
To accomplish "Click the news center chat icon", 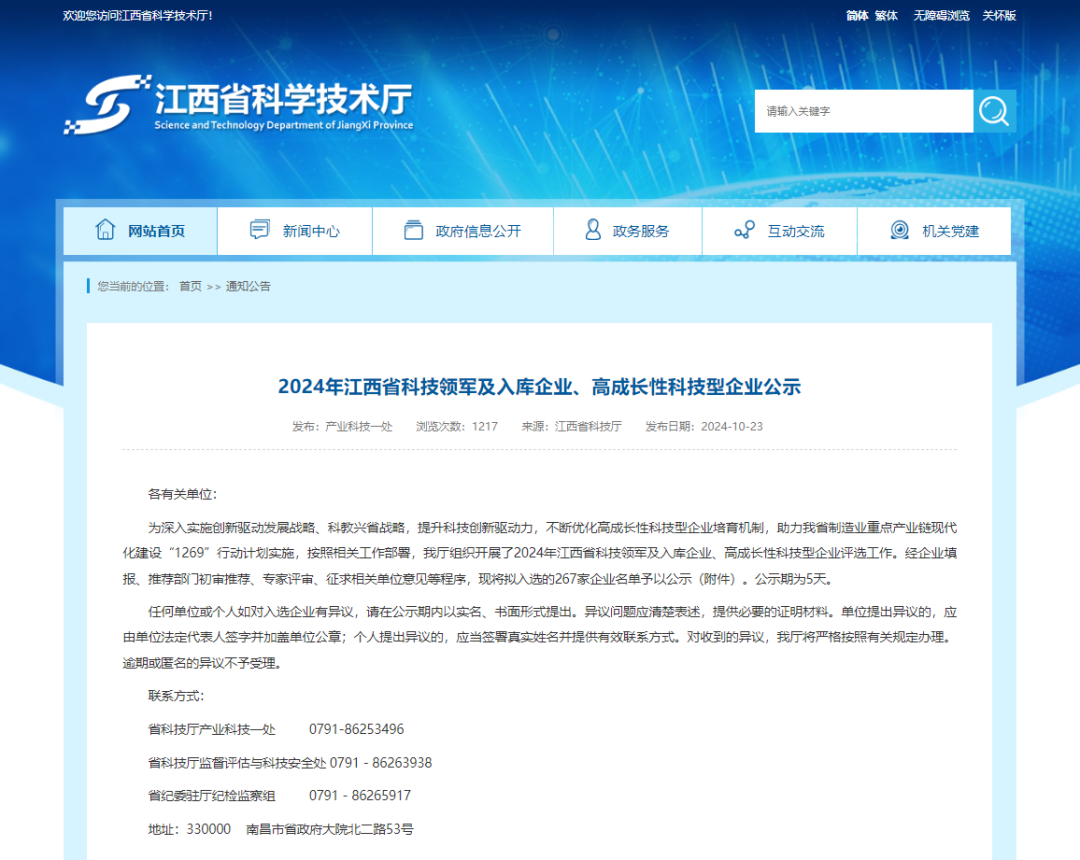I will pyautogui.click(x=259, y=230).
